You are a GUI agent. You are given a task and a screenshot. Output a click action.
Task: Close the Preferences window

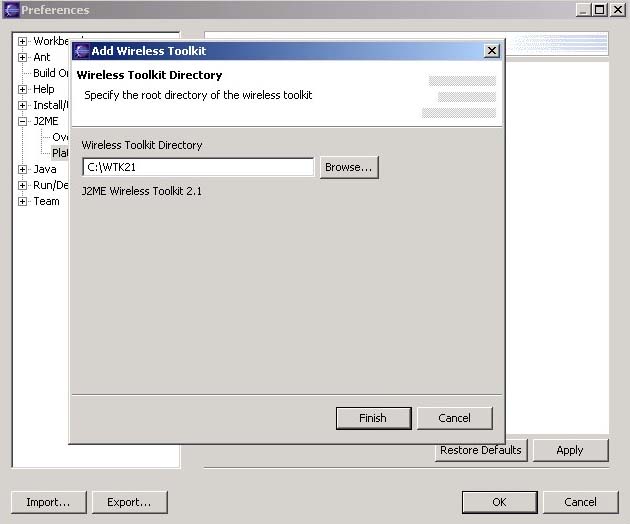click(618, 10)
